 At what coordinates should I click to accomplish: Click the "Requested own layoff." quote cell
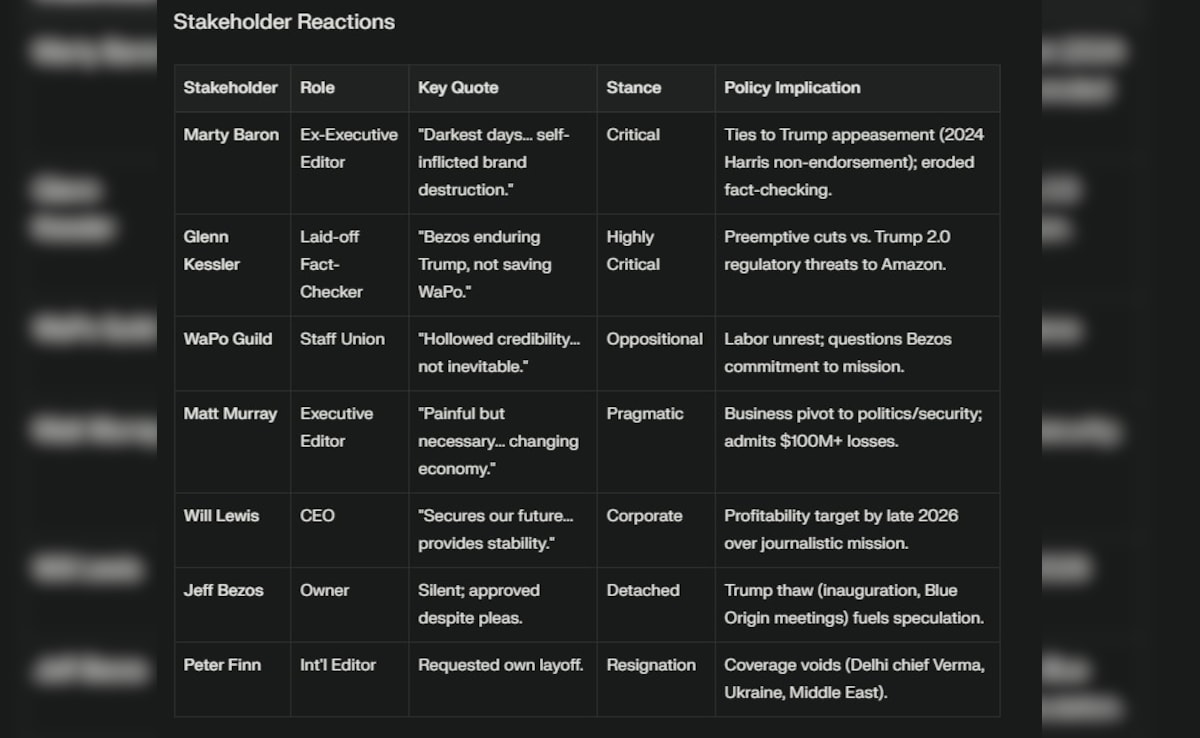(x=500, y=665)
